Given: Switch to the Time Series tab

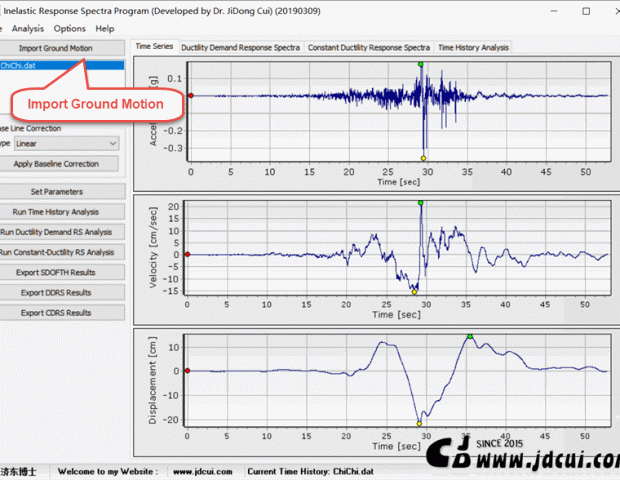Looking at the screenshot, I should pos(155,47).
